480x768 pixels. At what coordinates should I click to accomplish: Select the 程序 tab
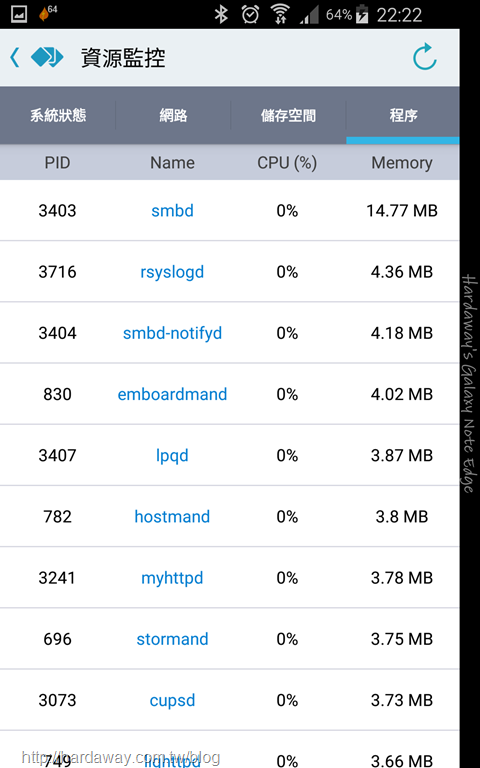pyautogui.click(x=403, y=116)
